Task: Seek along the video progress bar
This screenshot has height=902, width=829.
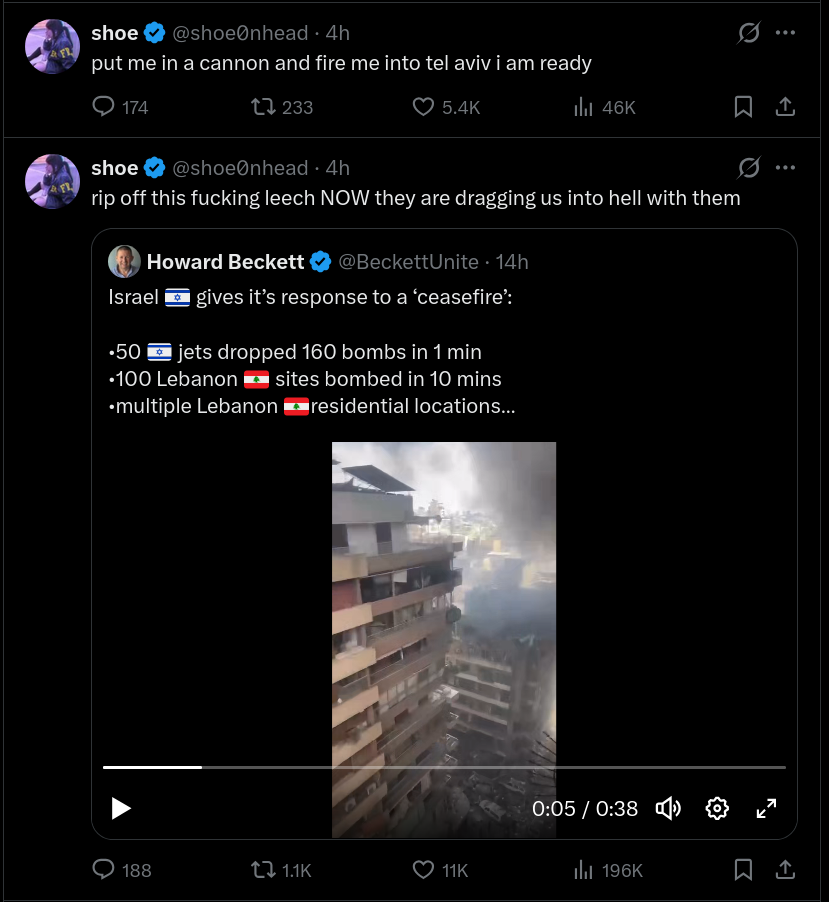Action: [x=444, y=767]
